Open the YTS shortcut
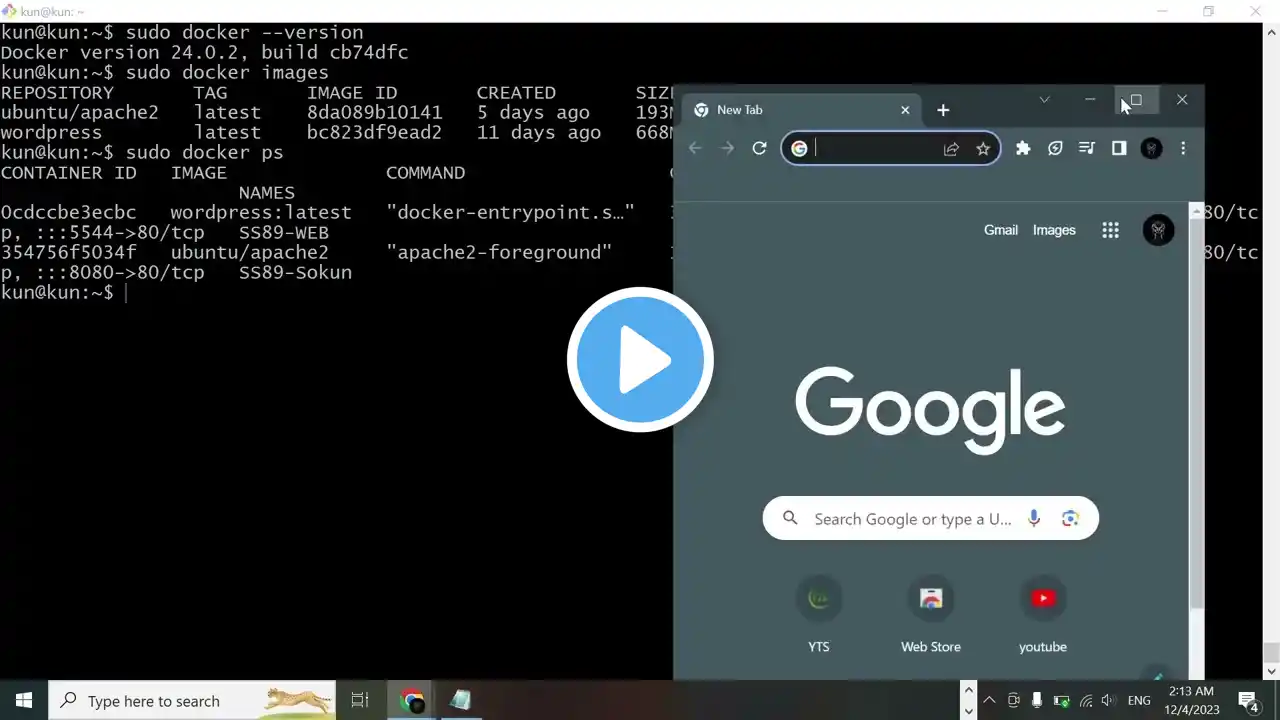Viewport: 1280px width, 720px height. [x=819, y=613]
